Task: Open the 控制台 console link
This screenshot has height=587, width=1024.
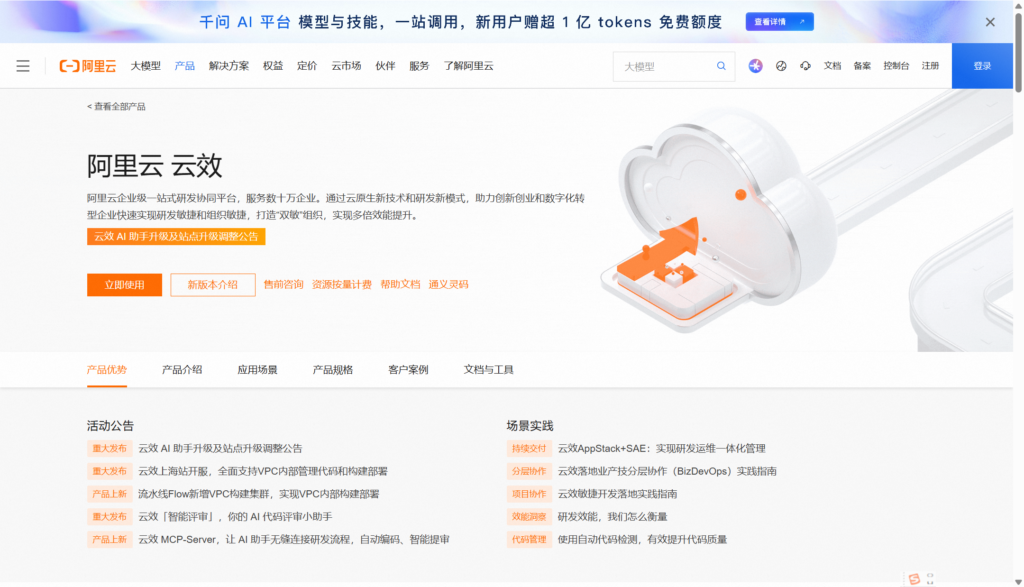Action: coord(896,66)
